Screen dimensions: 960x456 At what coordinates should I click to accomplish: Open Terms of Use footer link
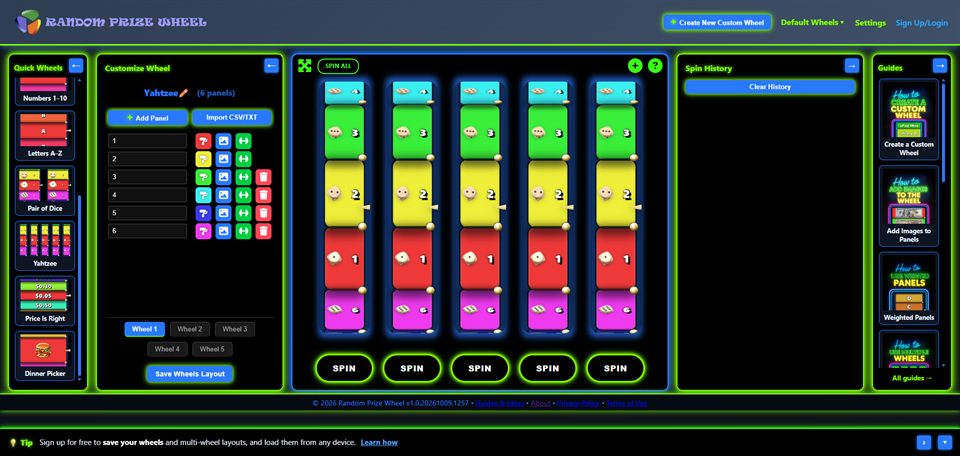click(x=626, y=403)
